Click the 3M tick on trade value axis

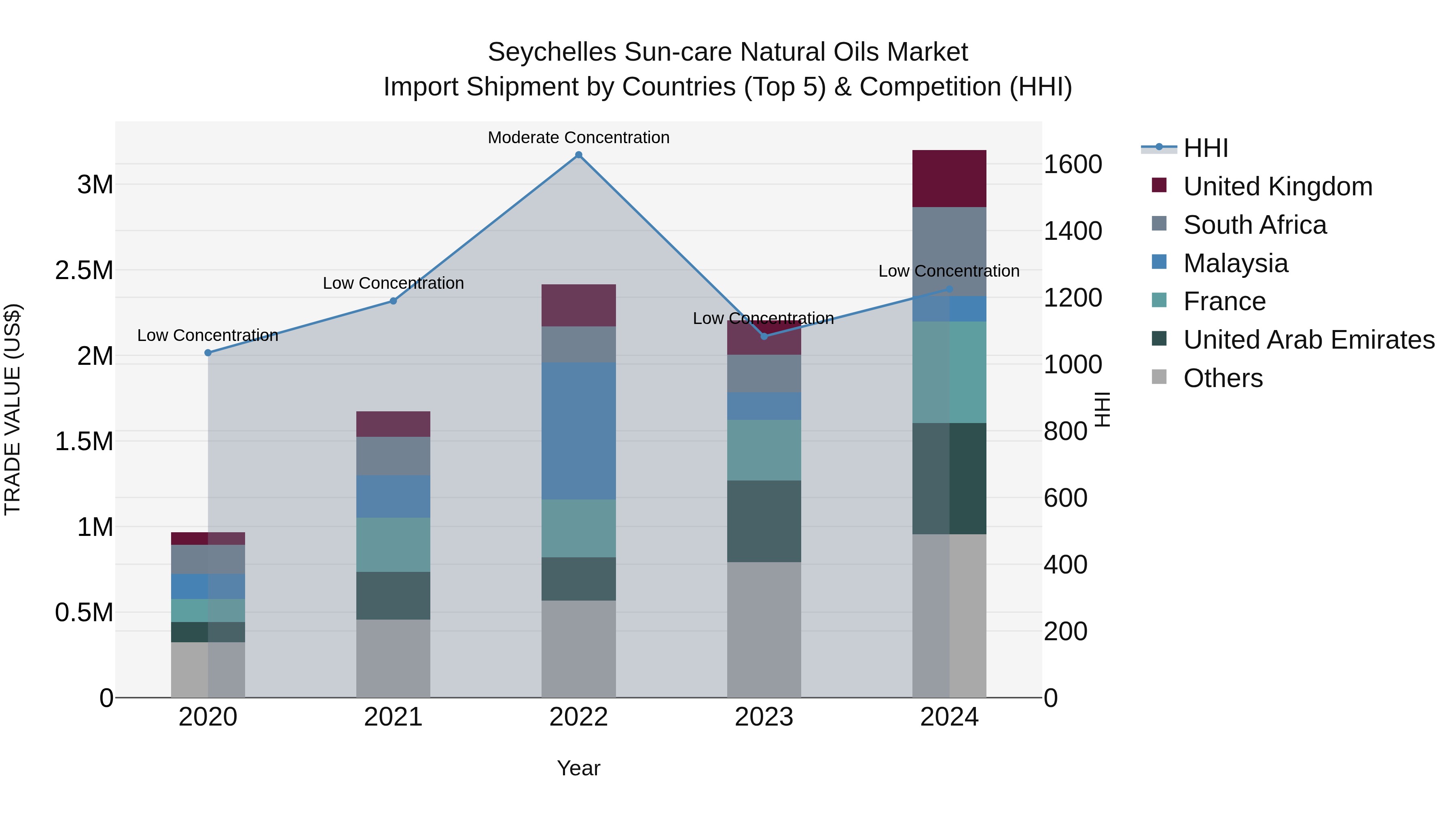pyautogui.click(x=95, y=184)
